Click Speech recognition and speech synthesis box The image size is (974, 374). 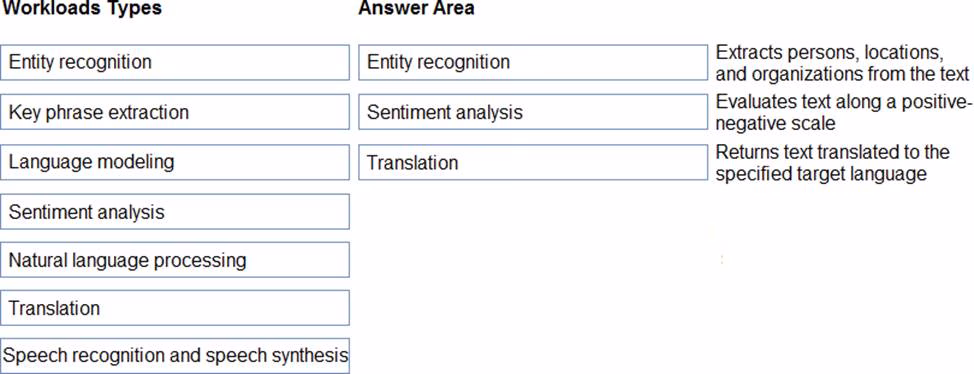tap(175, 355)
